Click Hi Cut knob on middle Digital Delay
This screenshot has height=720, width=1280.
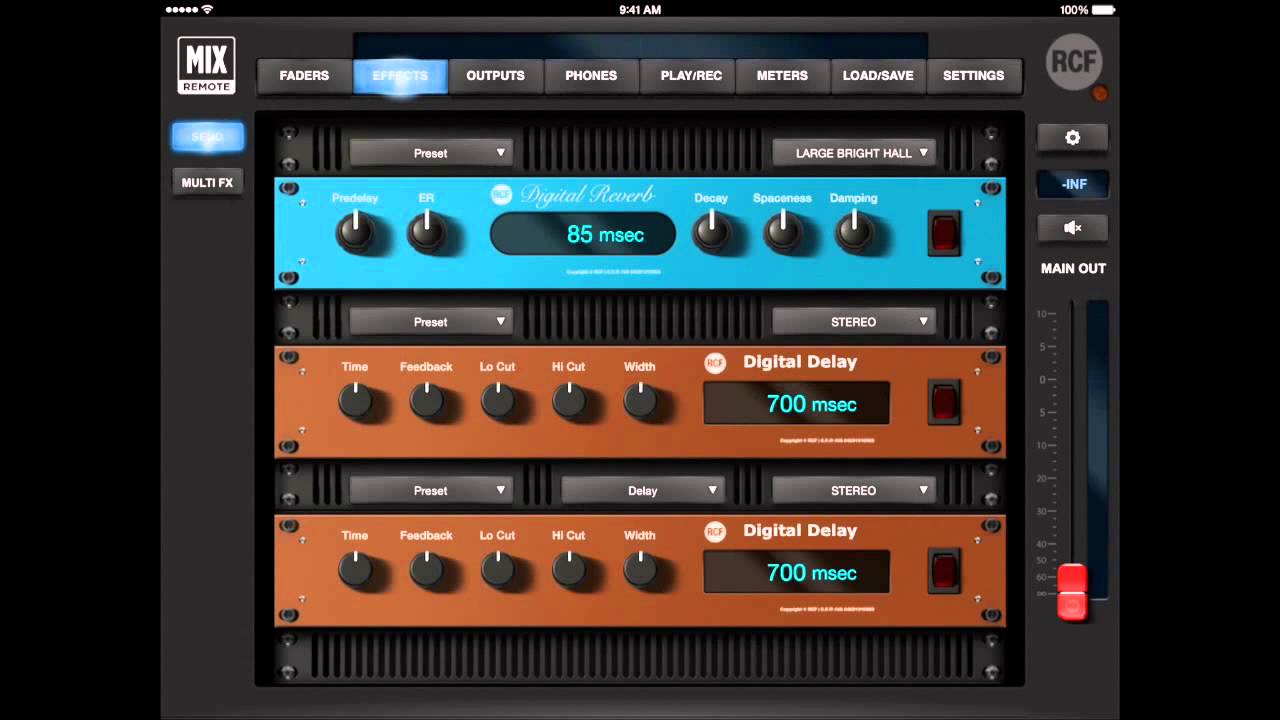tap(568, 401)
